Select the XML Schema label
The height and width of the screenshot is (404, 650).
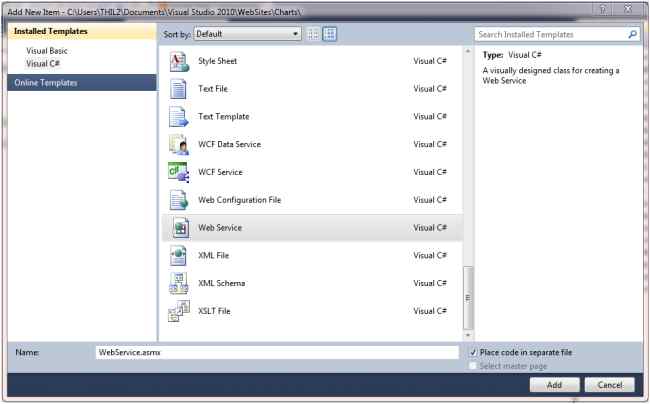221,283
